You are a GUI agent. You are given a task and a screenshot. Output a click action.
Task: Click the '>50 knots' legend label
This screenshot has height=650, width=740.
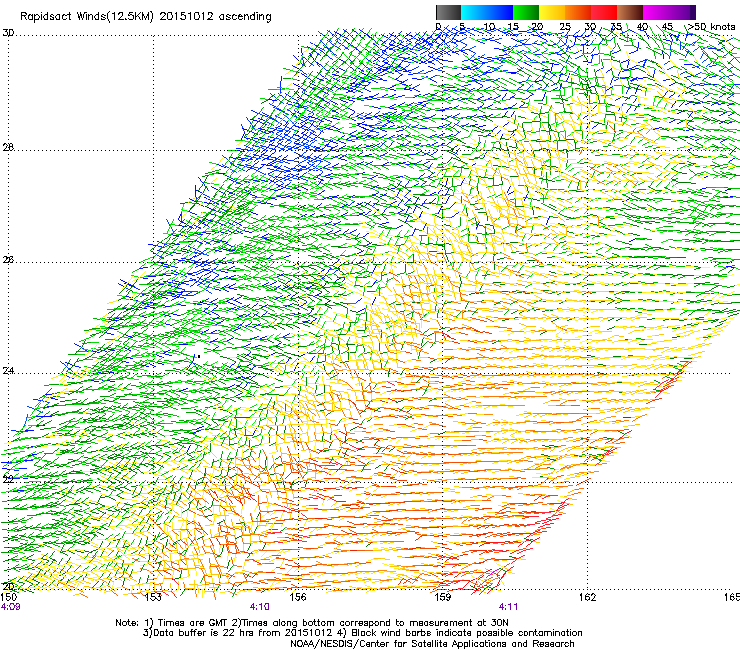pyautogui.click(x=712, y=27)
